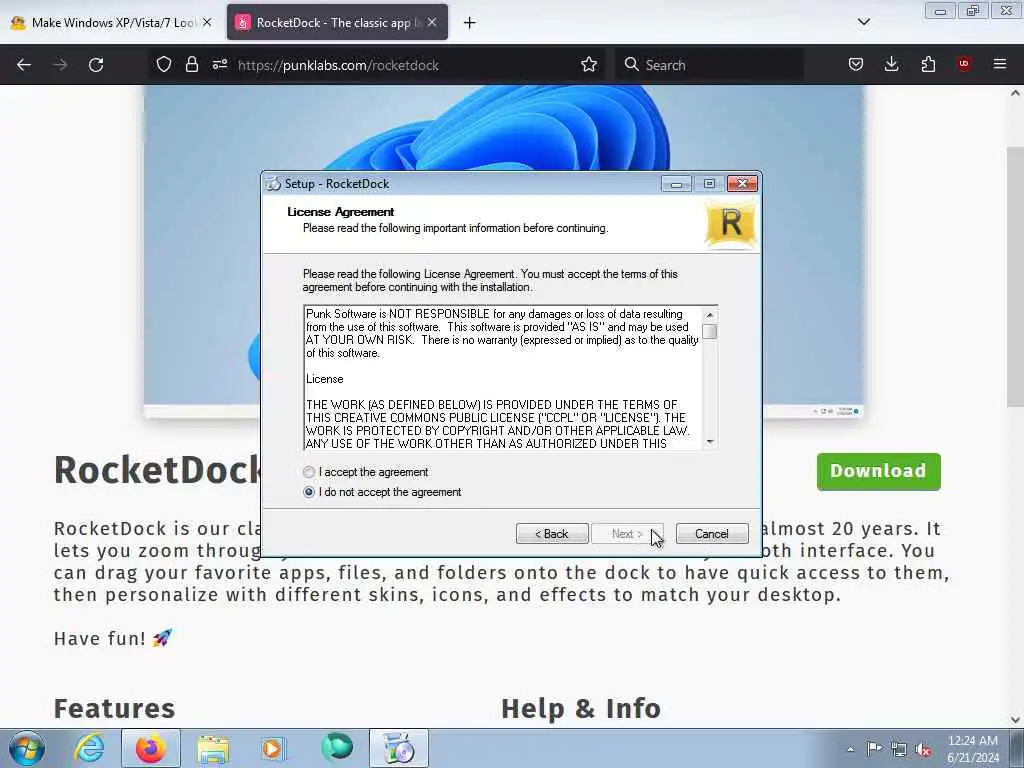The image size is (1024, 768).
Task: Switch to the Make Windows XP/Vista/7 tab
Action: coord(112,22)
